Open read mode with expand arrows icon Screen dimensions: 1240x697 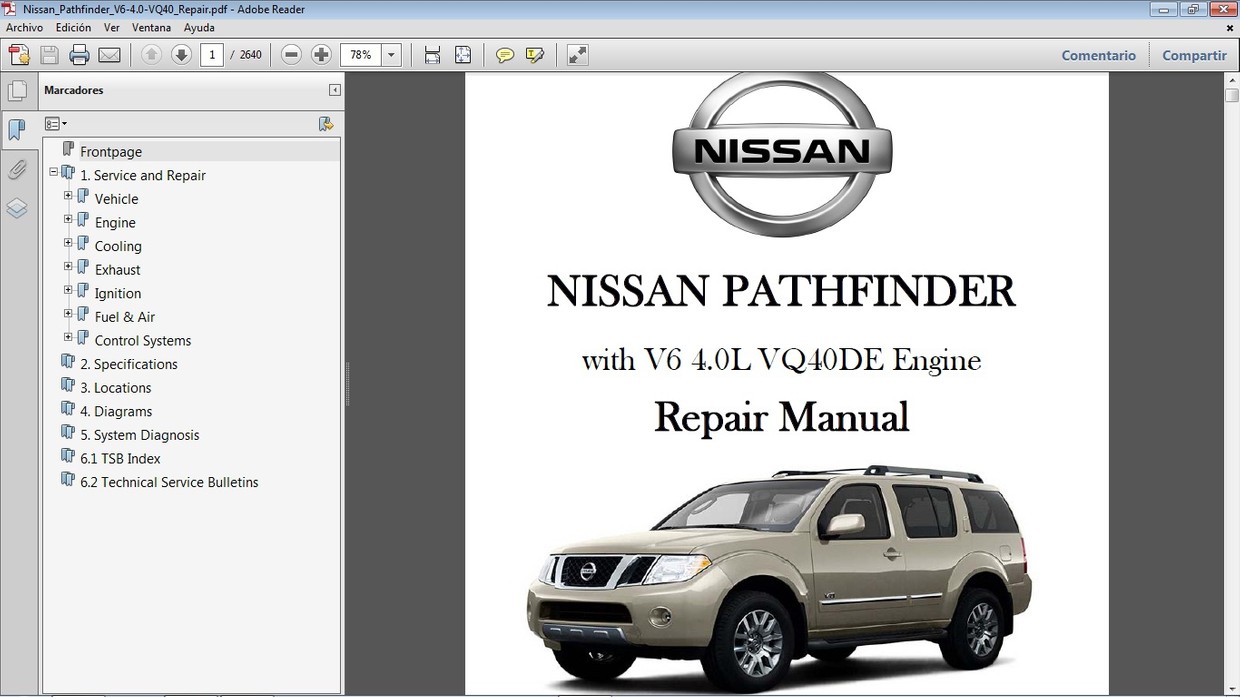[577, 55]
